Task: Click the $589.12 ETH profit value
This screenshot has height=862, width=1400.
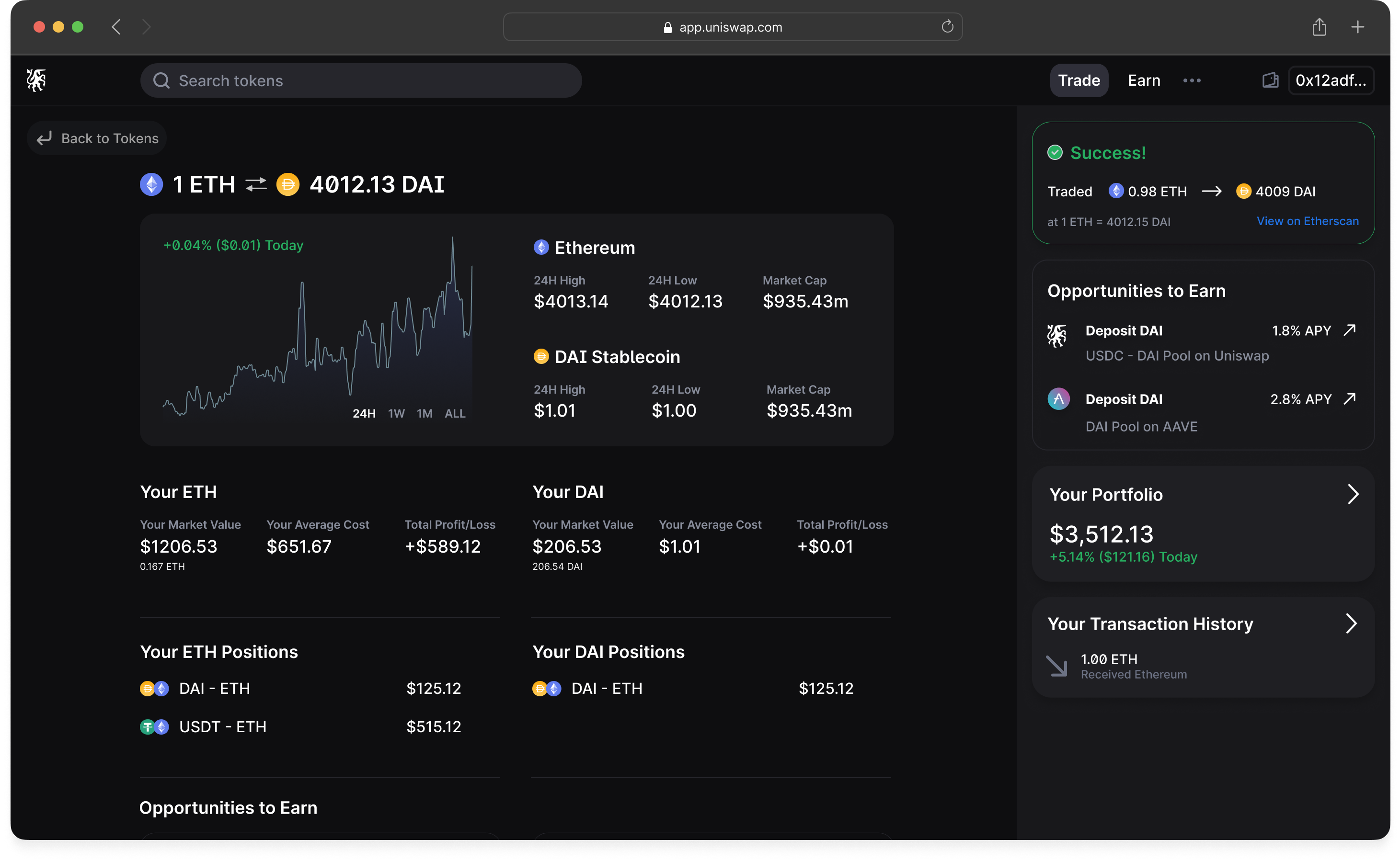Action: coord(443,547)
